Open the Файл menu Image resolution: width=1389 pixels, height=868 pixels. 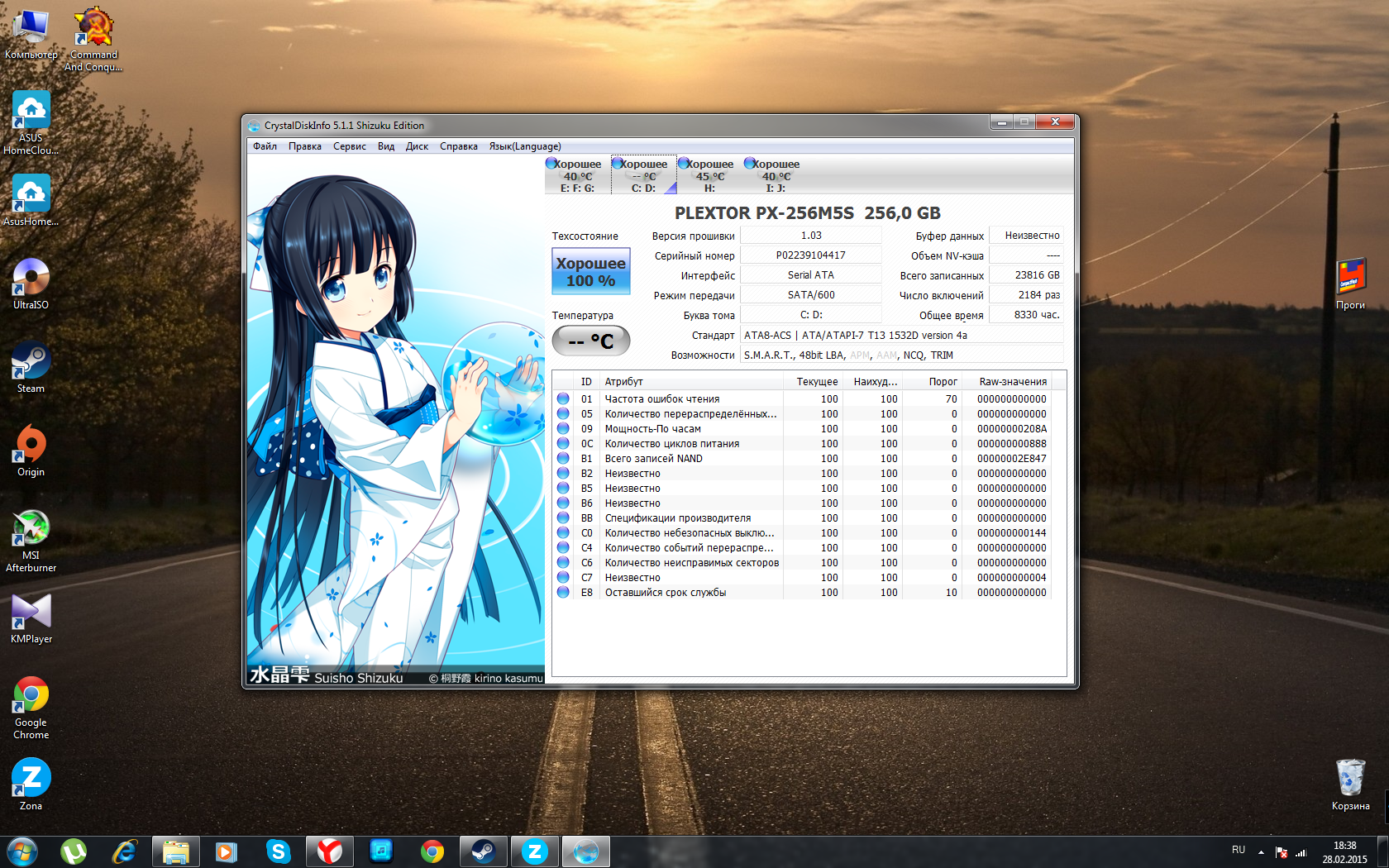point(265,146)
